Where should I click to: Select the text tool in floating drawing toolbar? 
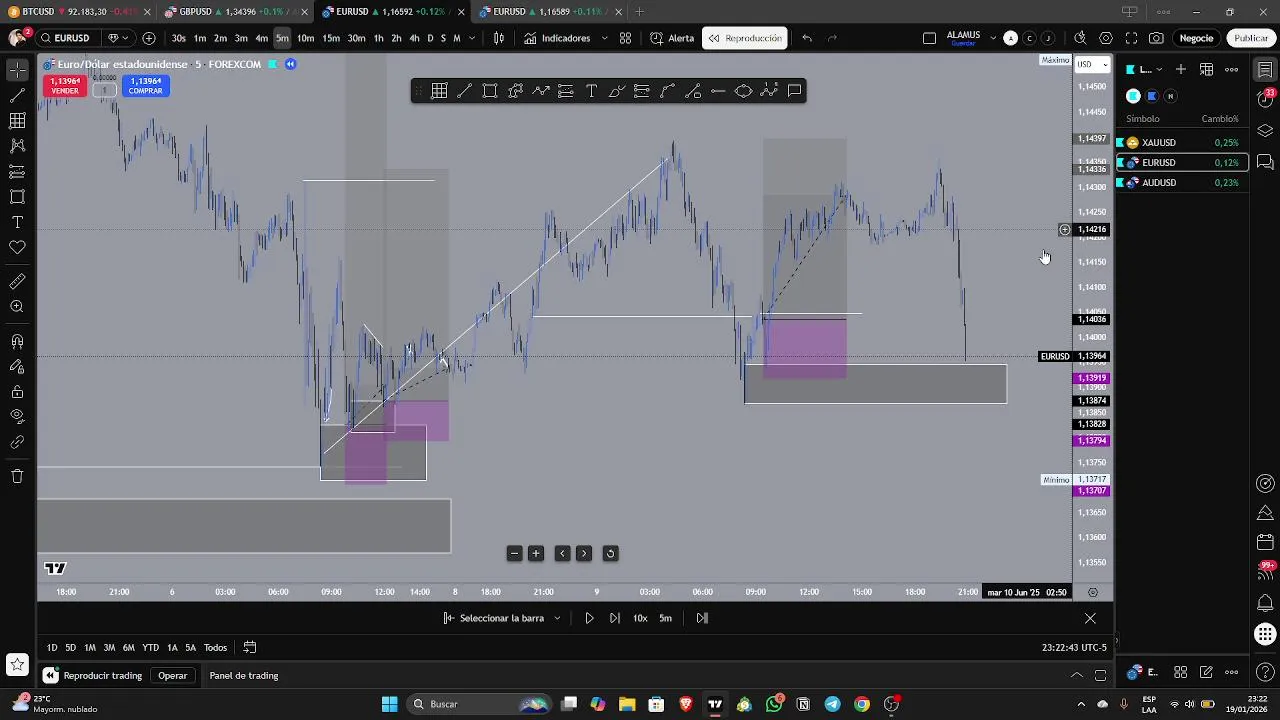pos(591,91)
